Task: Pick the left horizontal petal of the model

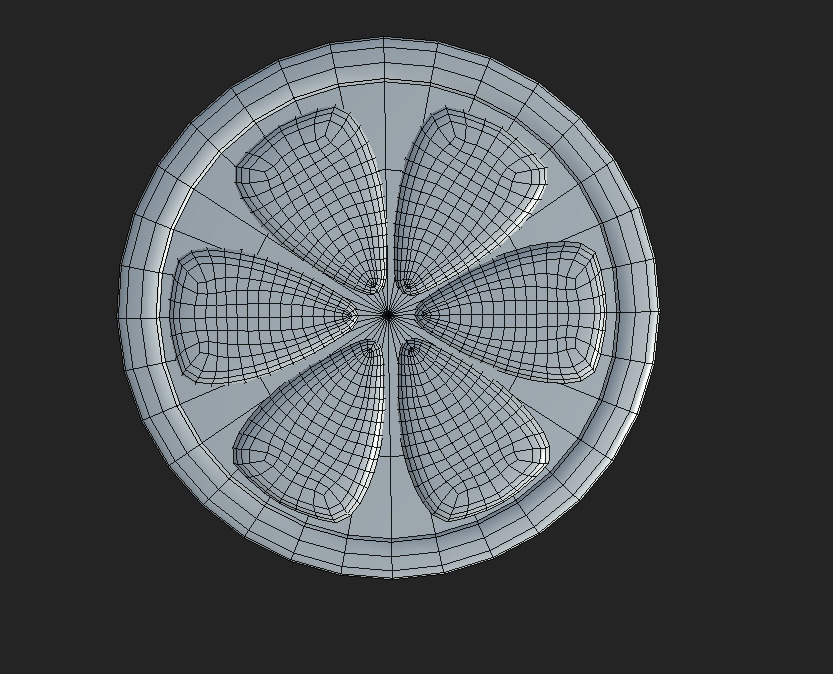Action: click(264, 317)
